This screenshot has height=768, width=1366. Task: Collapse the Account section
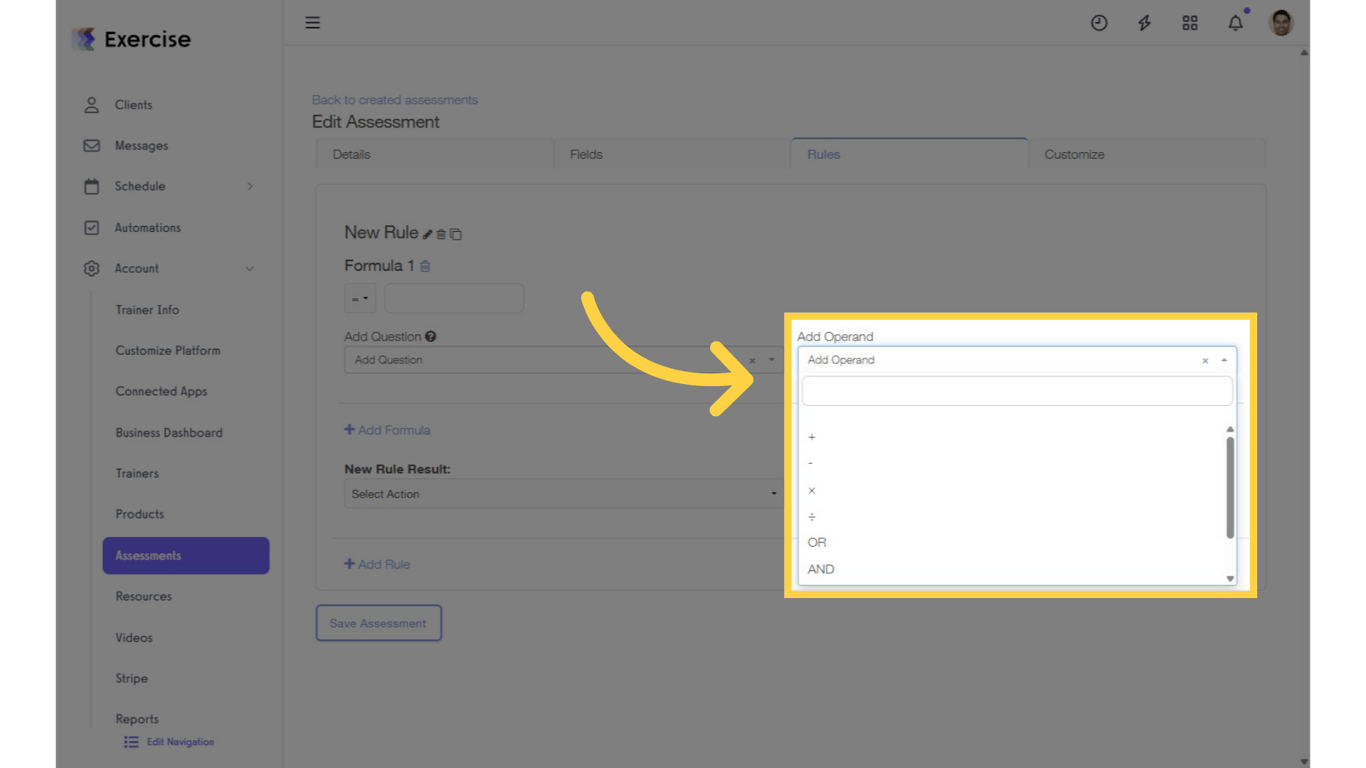[251, 268]
